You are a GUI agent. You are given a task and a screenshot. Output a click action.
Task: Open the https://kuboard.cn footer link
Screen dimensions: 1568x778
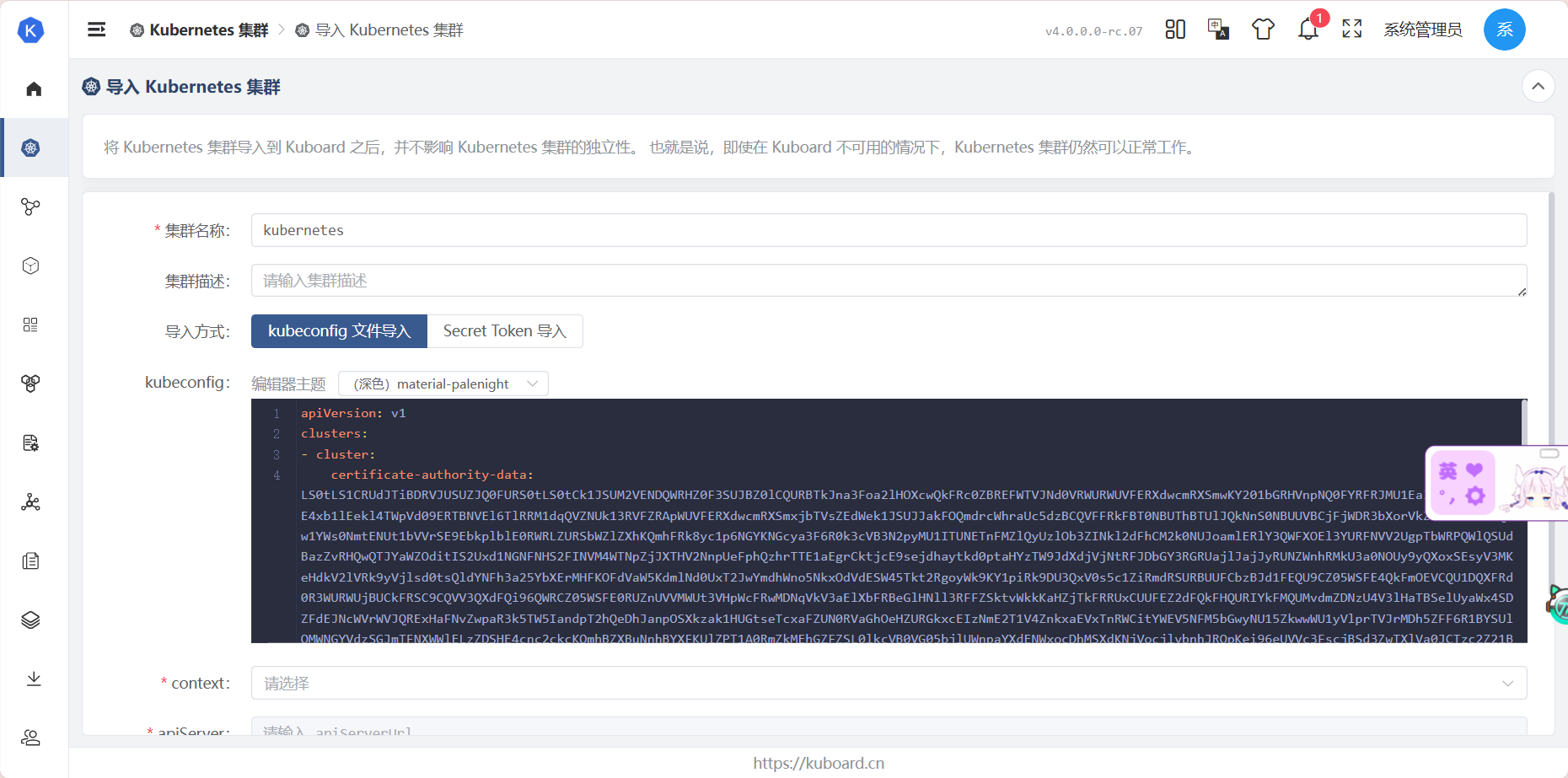click(x=819, y=763)
